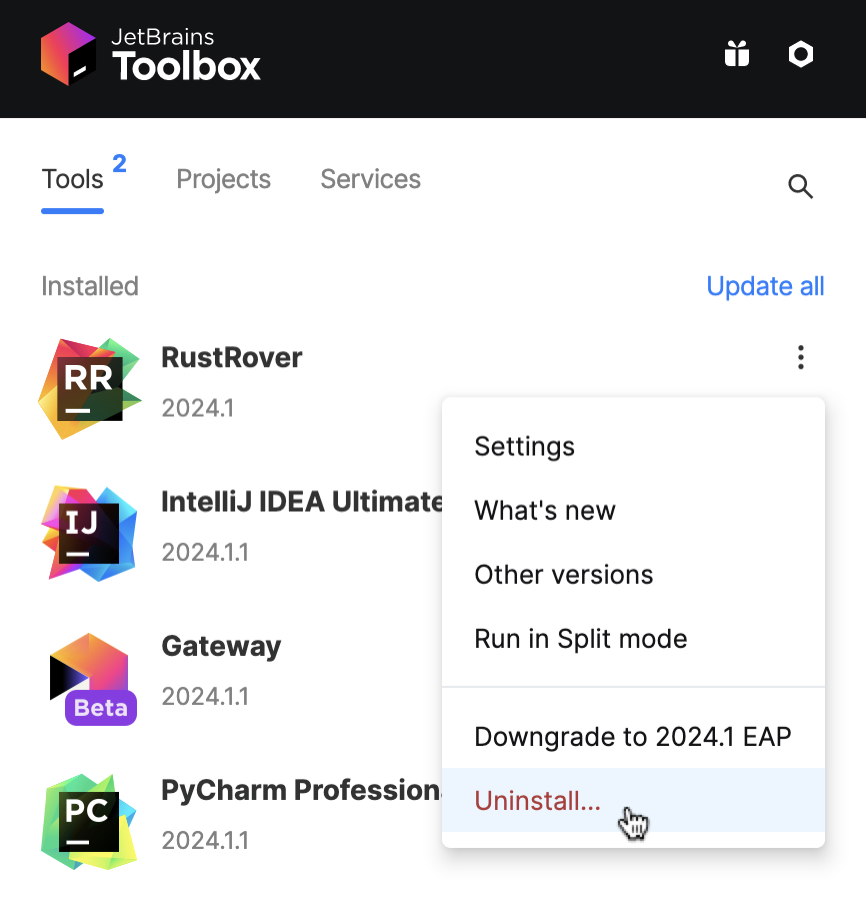Choose Uninstall from the context menu

(x=537, y=800)
